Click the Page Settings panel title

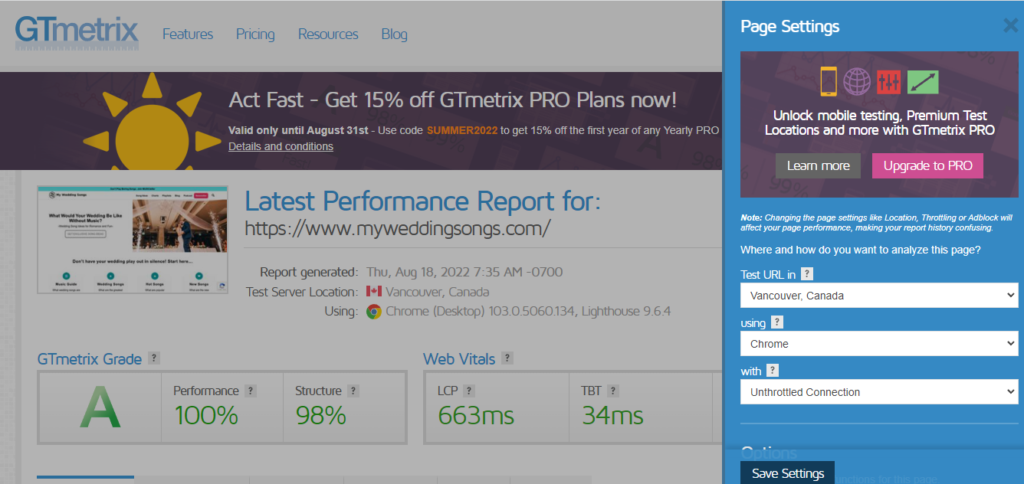click(x=790, y=27)
